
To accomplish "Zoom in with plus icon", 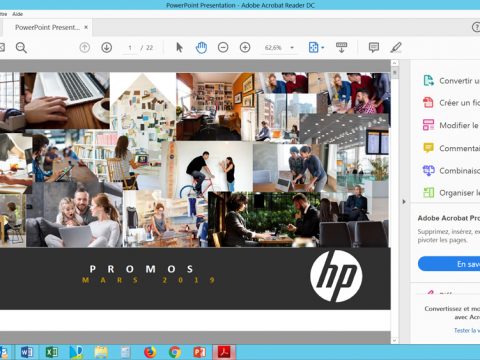I will click(245, 48).
